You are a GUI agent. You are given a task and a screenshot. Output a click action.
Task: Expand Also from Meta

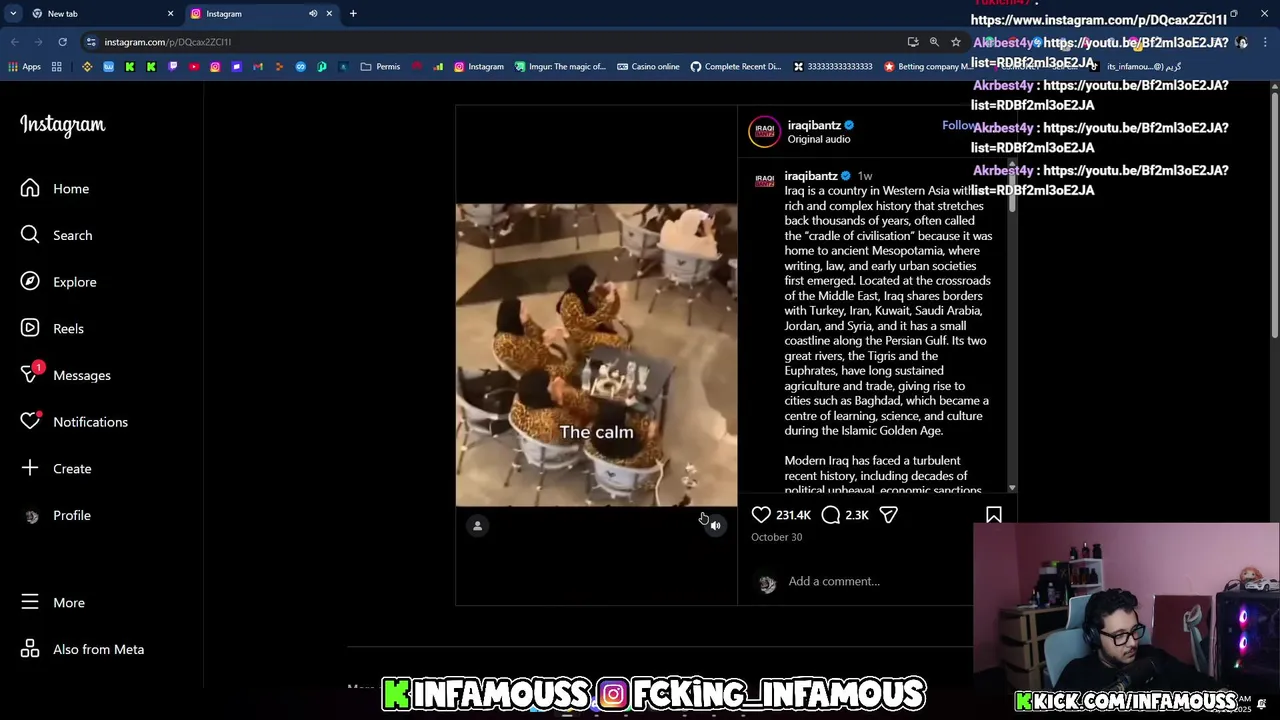tap(82, 649)
